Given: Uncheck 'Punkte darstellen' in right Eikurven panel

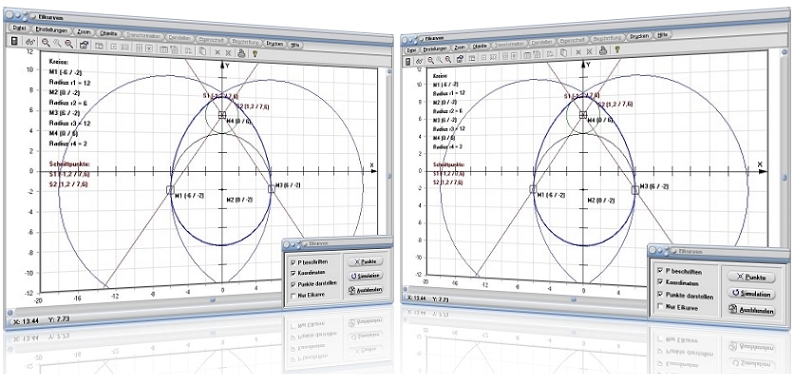Looking at the screenshot, I should 660,294.
